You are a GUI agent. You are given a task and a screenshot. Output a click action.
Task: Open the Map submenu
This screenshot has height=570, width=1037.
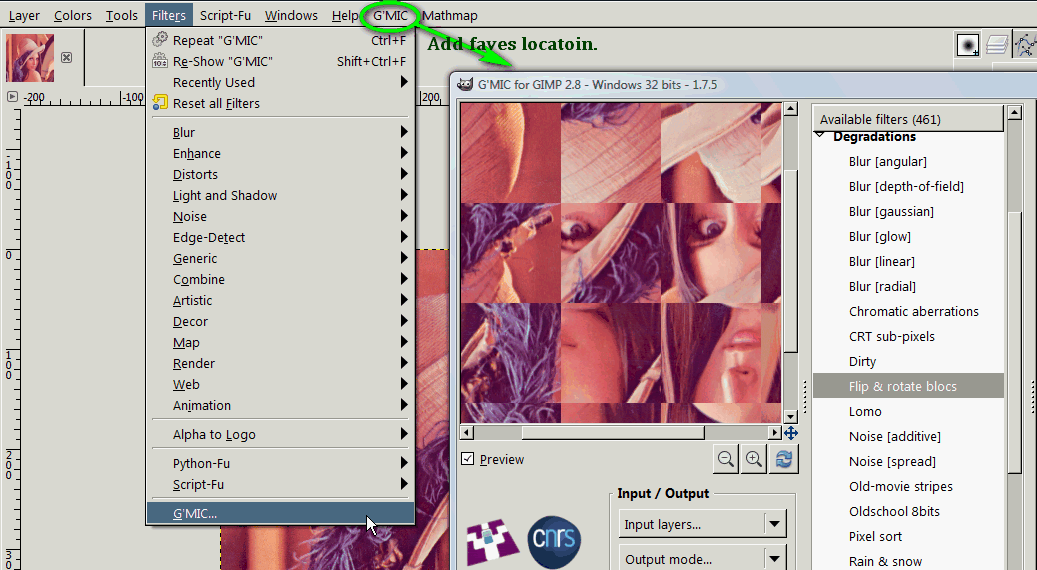click(x=282, y=343)
